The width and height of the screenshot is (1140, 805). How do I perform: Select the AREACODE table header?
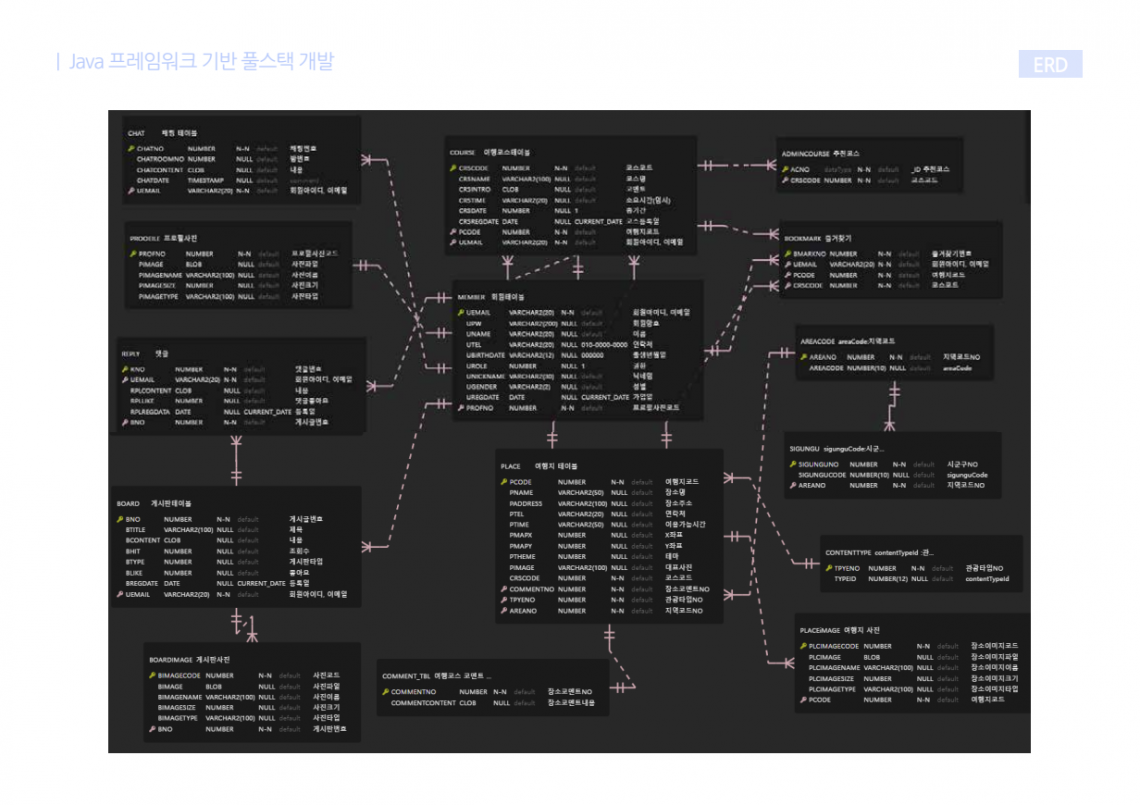(x=847, y=341)
